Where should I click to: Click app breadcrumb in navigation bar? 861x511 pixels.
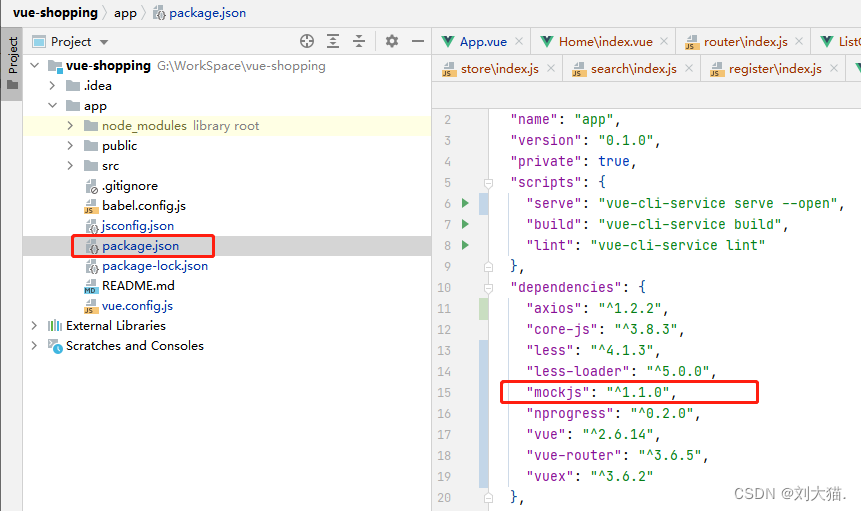pyautogui.click(x=125, y=13)
